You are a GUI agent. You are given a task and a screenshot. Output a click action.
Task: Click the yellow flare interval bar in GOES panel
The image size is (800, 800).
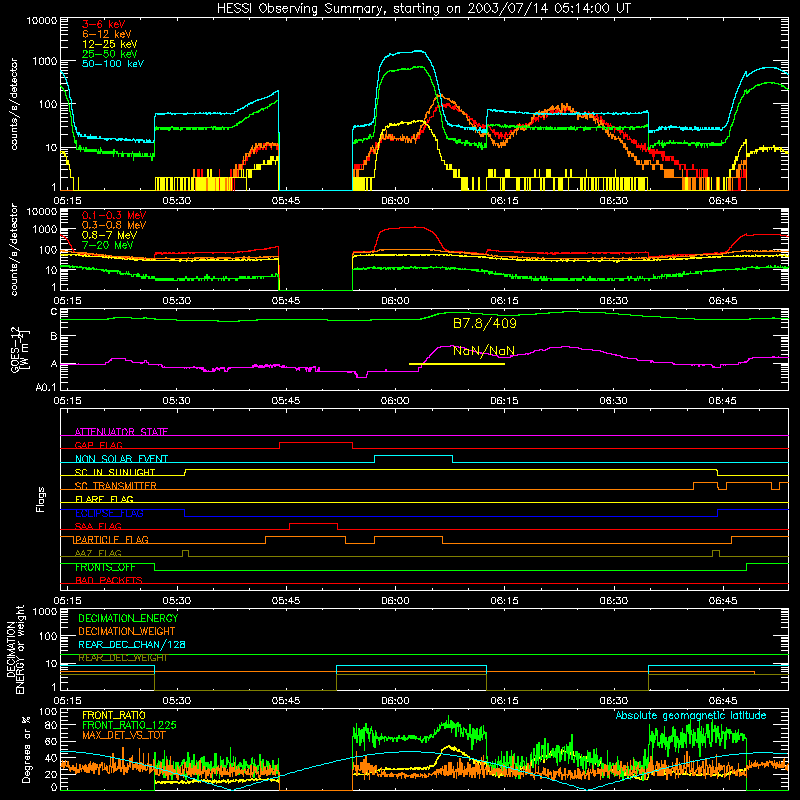[x=457, y=364]
